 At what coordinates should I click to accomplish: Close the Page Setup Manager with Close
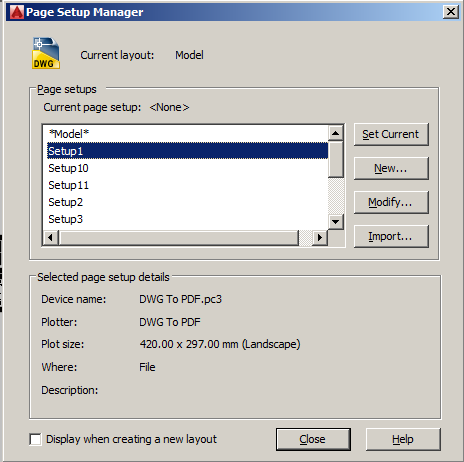click(313, 439)
